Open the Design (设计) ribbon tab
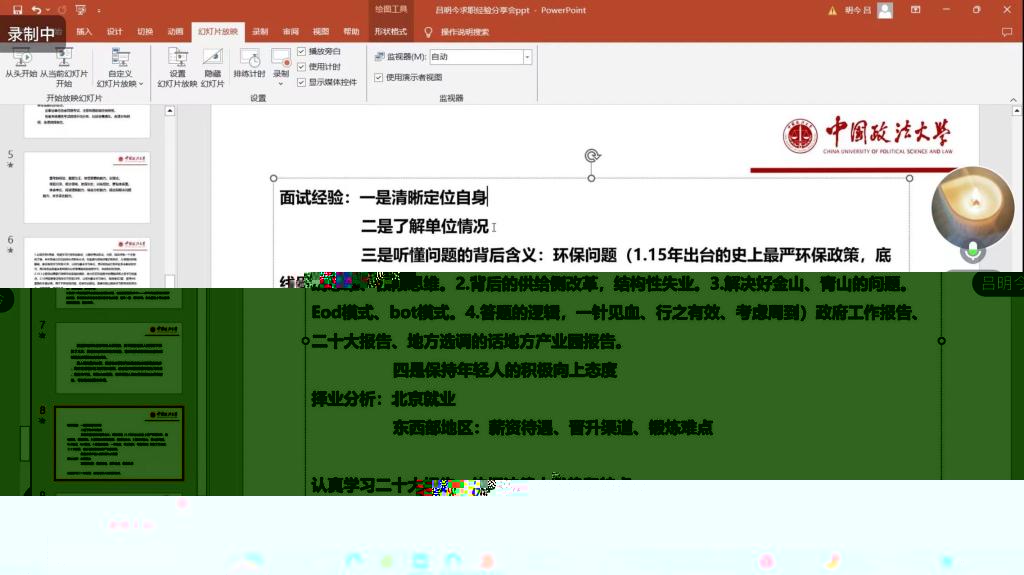This screenshot has width=1024, height=575. tap(114, 31)
